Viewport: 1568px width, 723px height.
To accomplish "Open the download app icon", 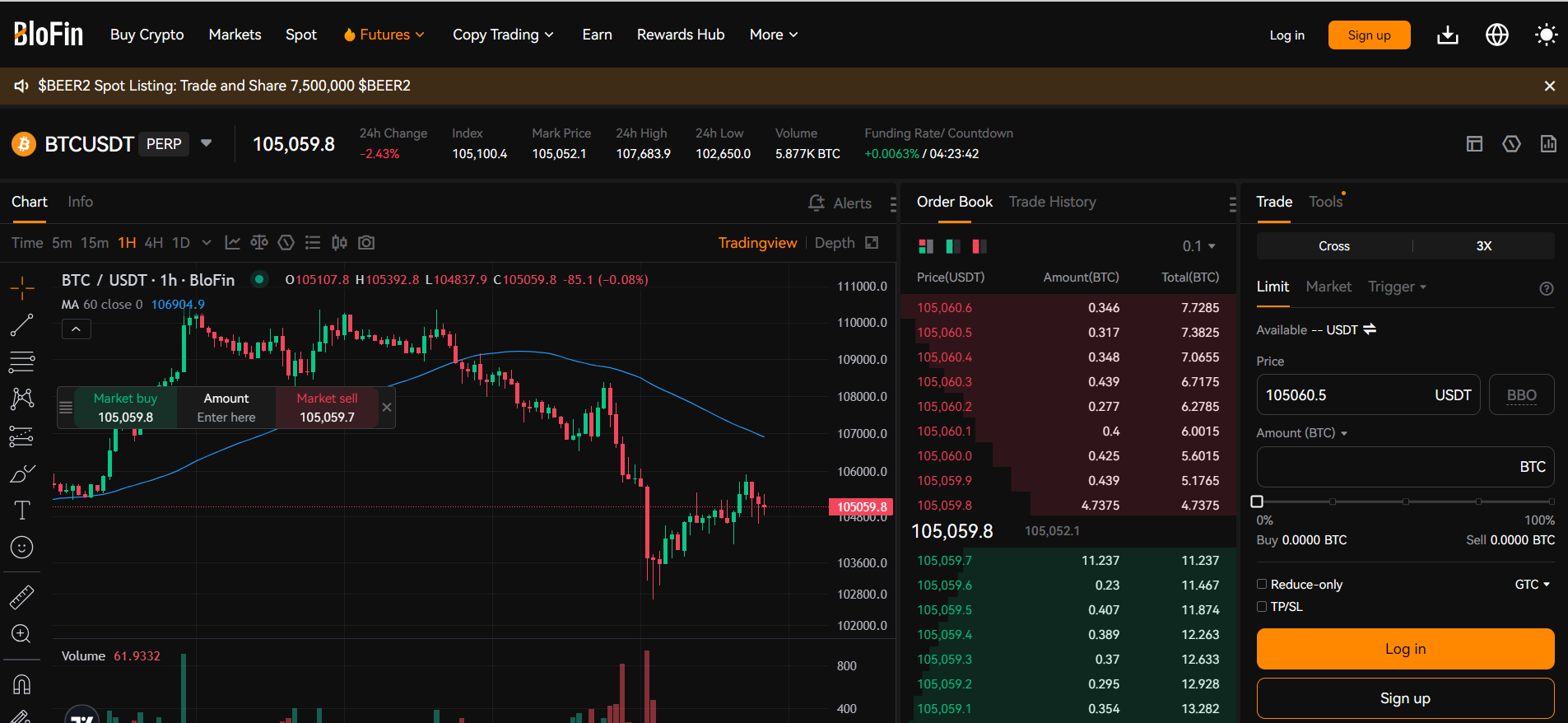I will pos(1448,35).
